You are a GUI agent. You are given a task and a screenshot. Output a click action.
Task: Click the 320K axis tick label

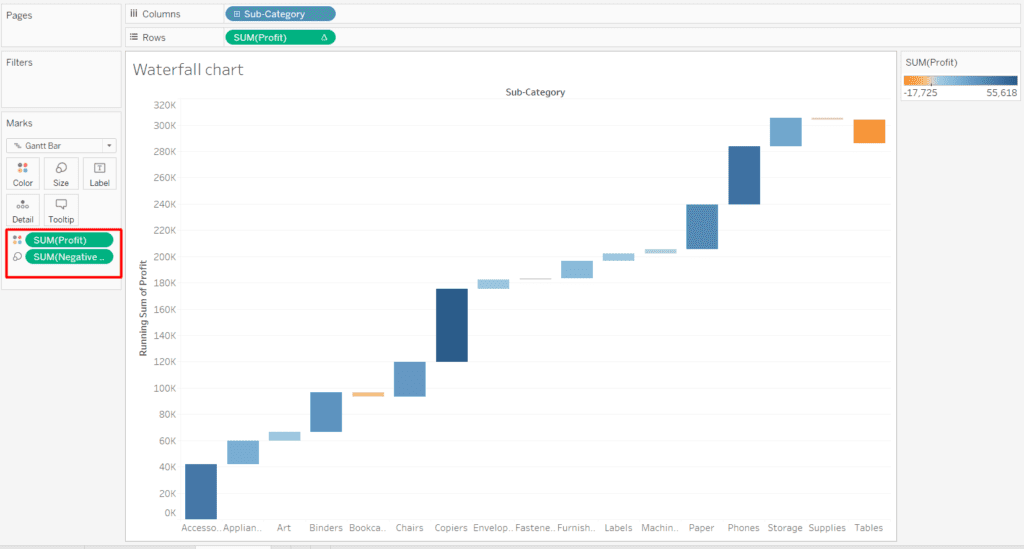point(165,105)
